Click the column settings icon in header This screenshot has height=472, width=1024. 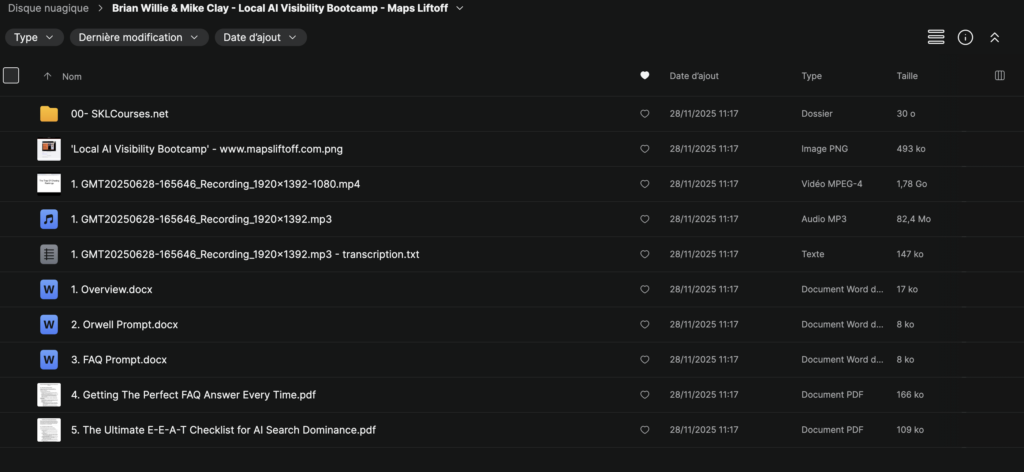(x=999, y=76)
